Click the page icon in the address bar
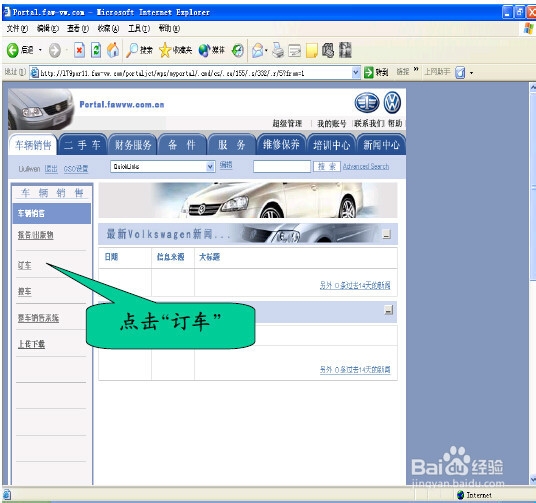Viewport: 536px width, 503px height. pyautogui.click(x=35, y=72)
